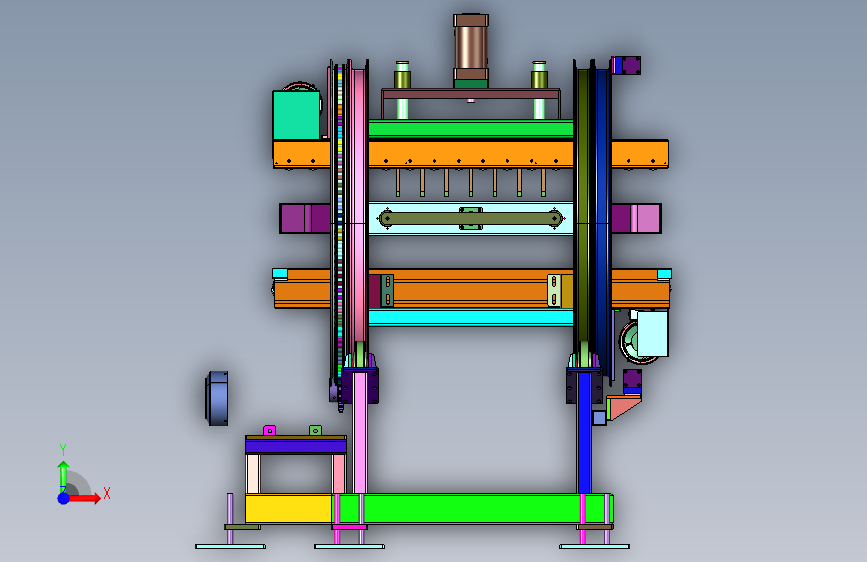Pick the purple block at top right corner

pyautogui.click(x=631, y=65)
